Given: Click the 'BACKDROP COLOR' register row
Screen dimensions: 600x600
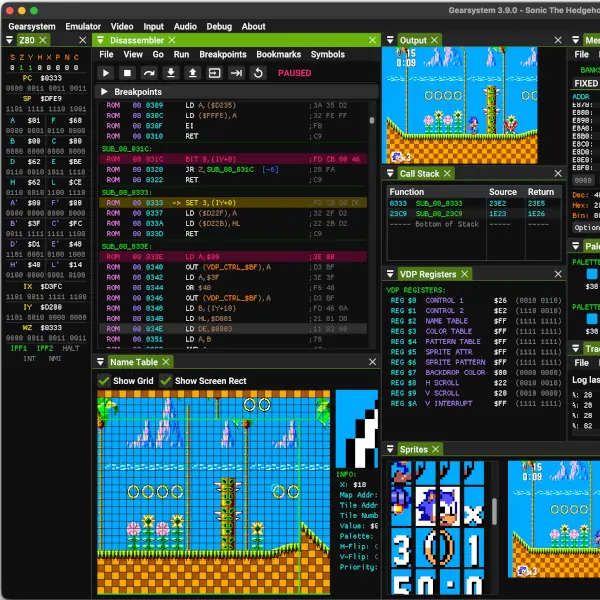Looking at the screenshot, I should pyautogui.click(x=476, y=372).
